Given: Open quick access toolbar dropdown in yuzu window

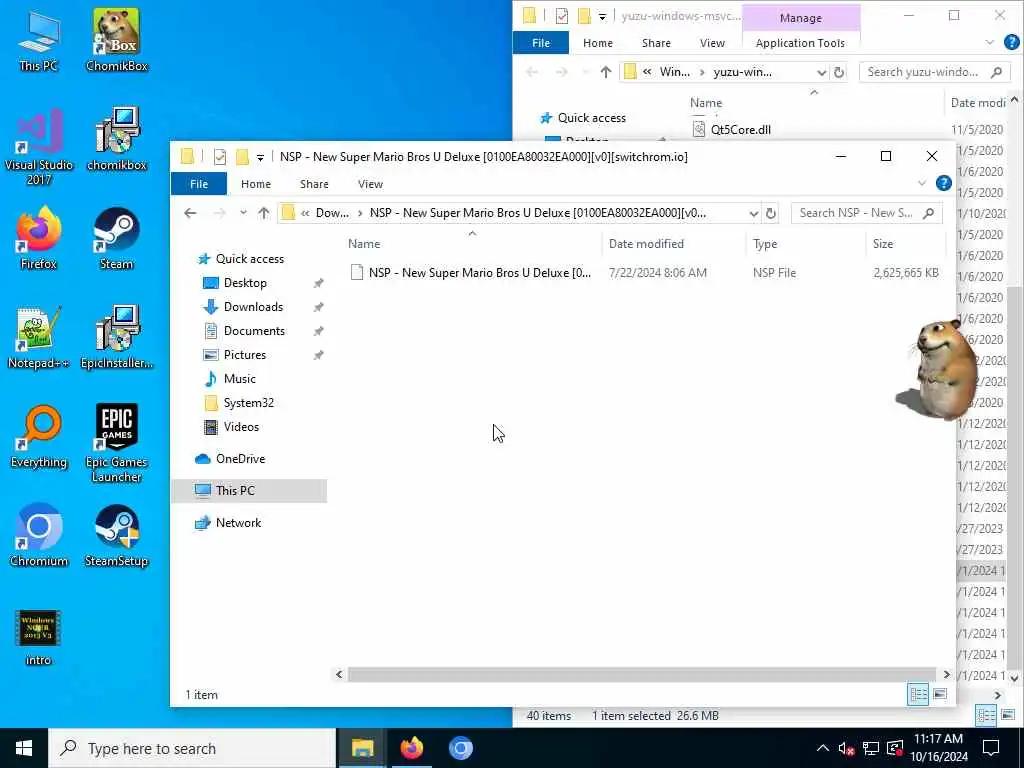Looking at the screenshot, I should point(602,16).
